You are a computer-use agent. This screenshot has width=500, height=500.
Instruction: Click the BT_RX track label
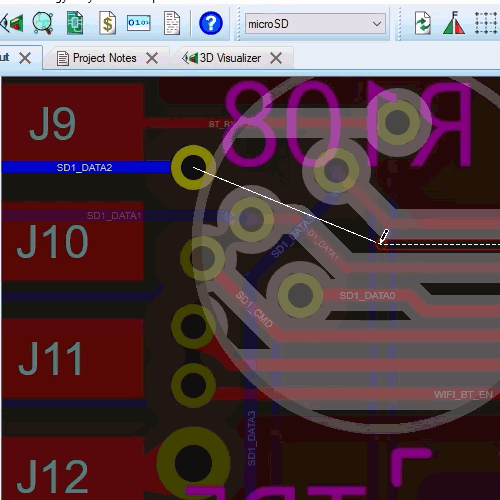click(222, 124)
